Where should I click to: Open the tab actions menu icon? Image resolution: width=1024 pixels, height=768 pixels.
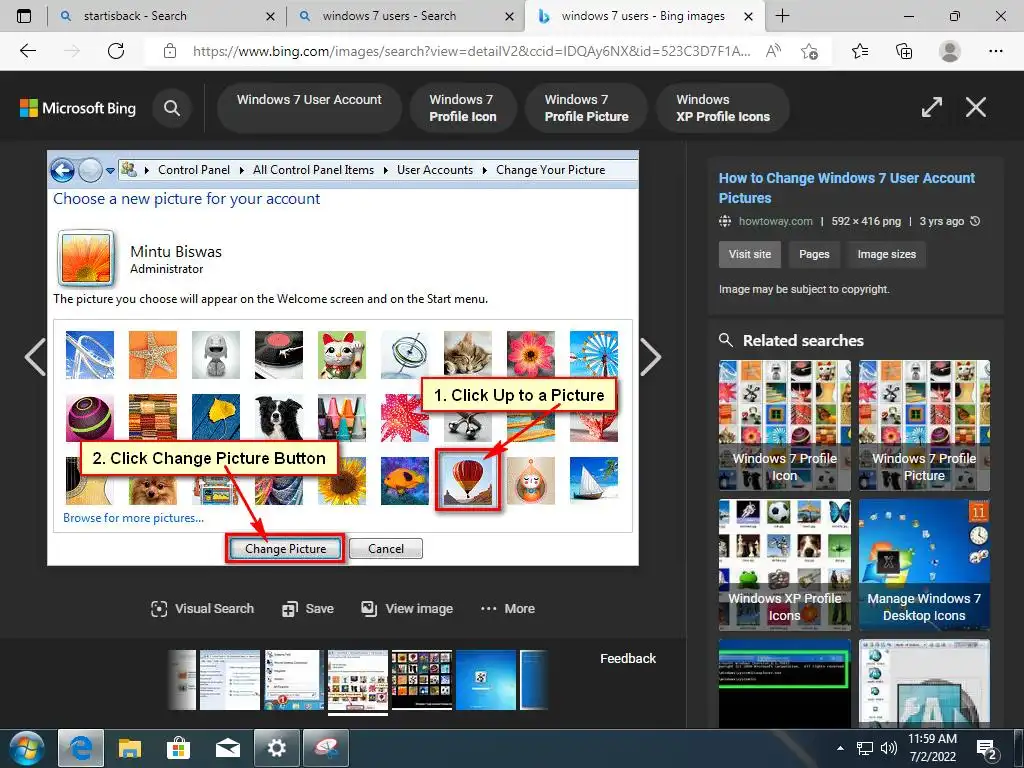(24, 16)
